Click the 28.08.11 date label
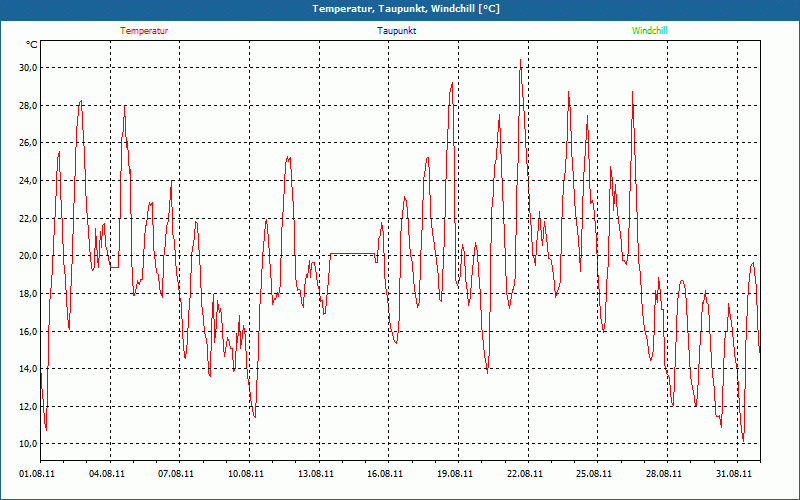Screen dimensions: 800x500 [664, 473]
